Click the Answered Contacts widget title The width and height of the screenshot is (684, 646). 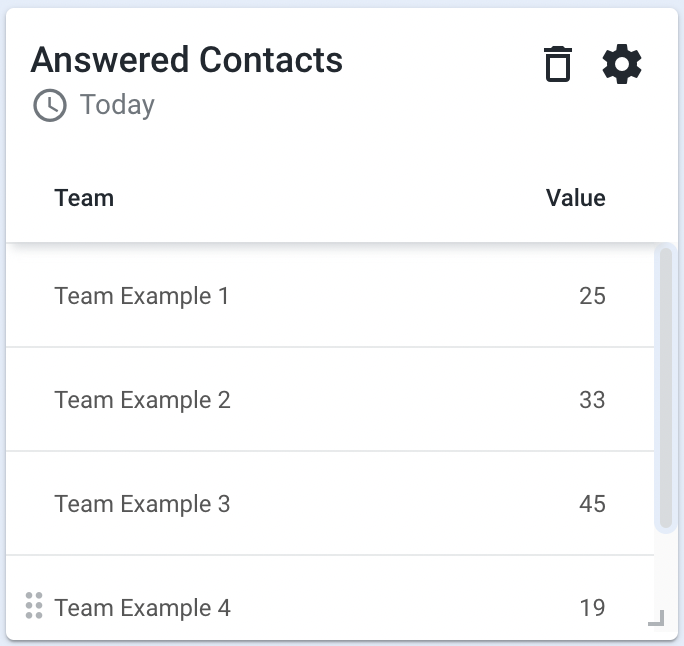187,60
